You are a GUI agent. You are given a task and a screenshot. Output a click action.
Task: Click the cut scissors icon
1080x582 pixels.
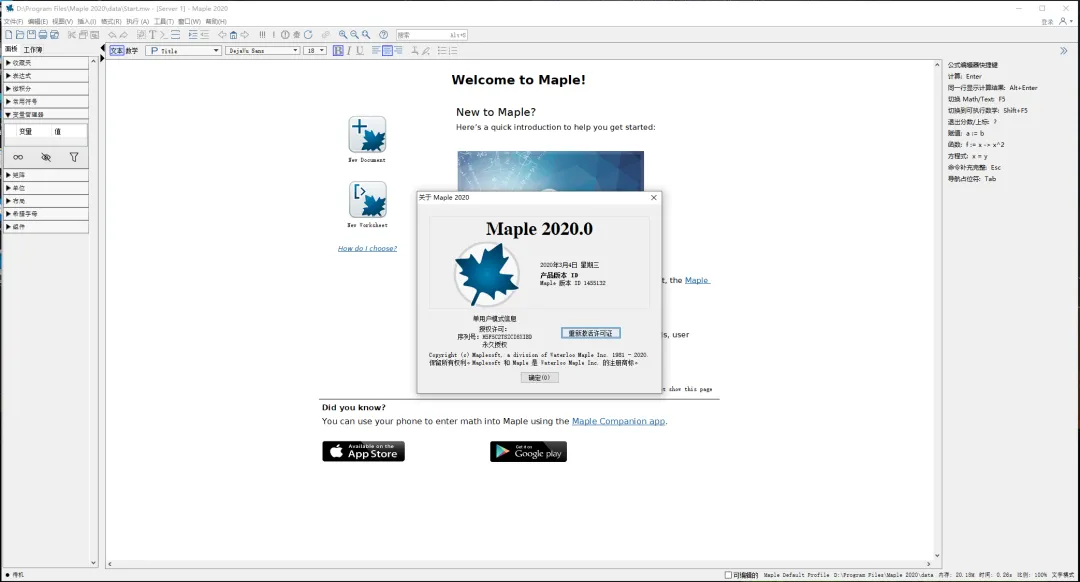72,34
